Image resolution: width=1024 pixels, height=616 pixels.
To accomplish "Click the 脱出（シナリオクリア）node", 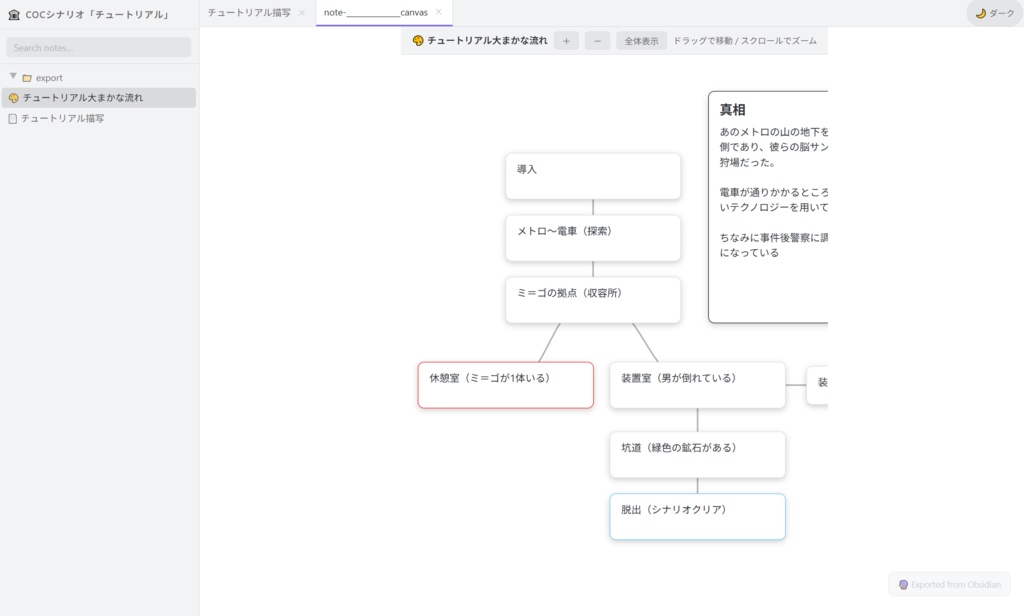I will click(x=697, y=516).
